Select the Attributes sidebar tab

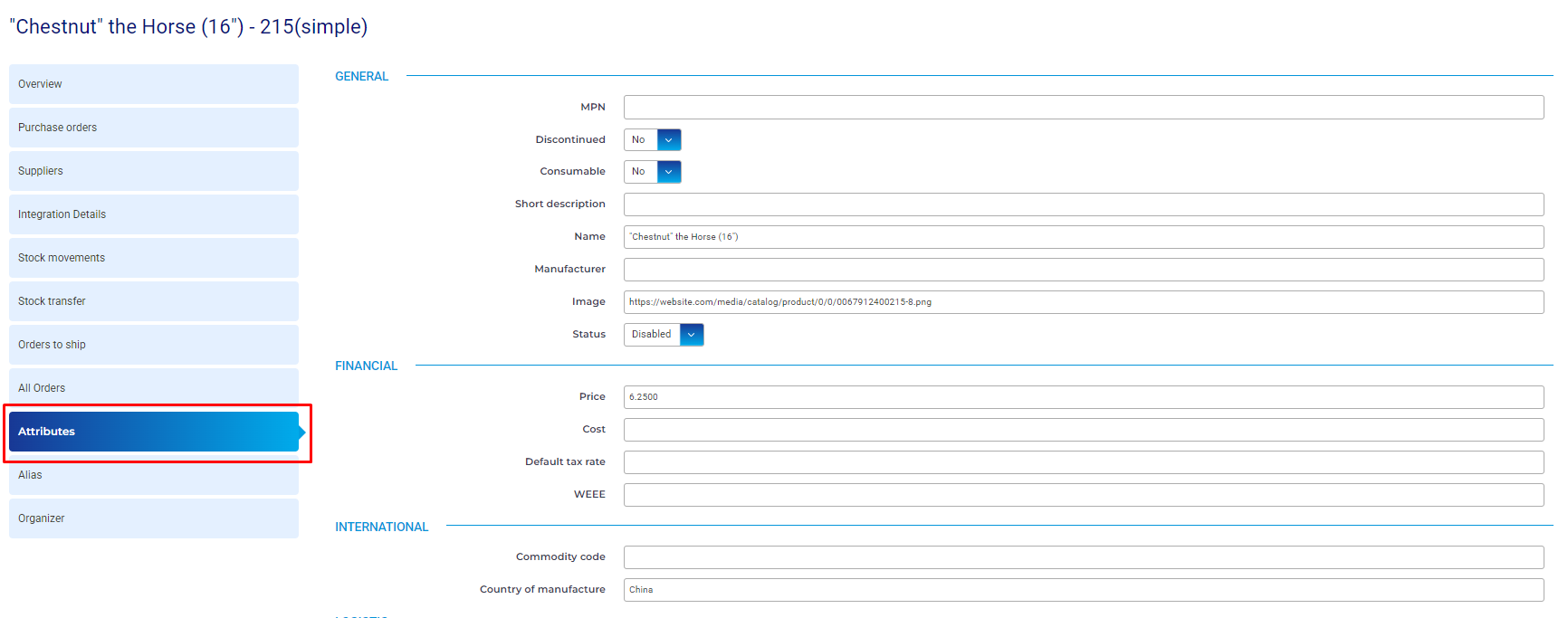click(153, 432)
